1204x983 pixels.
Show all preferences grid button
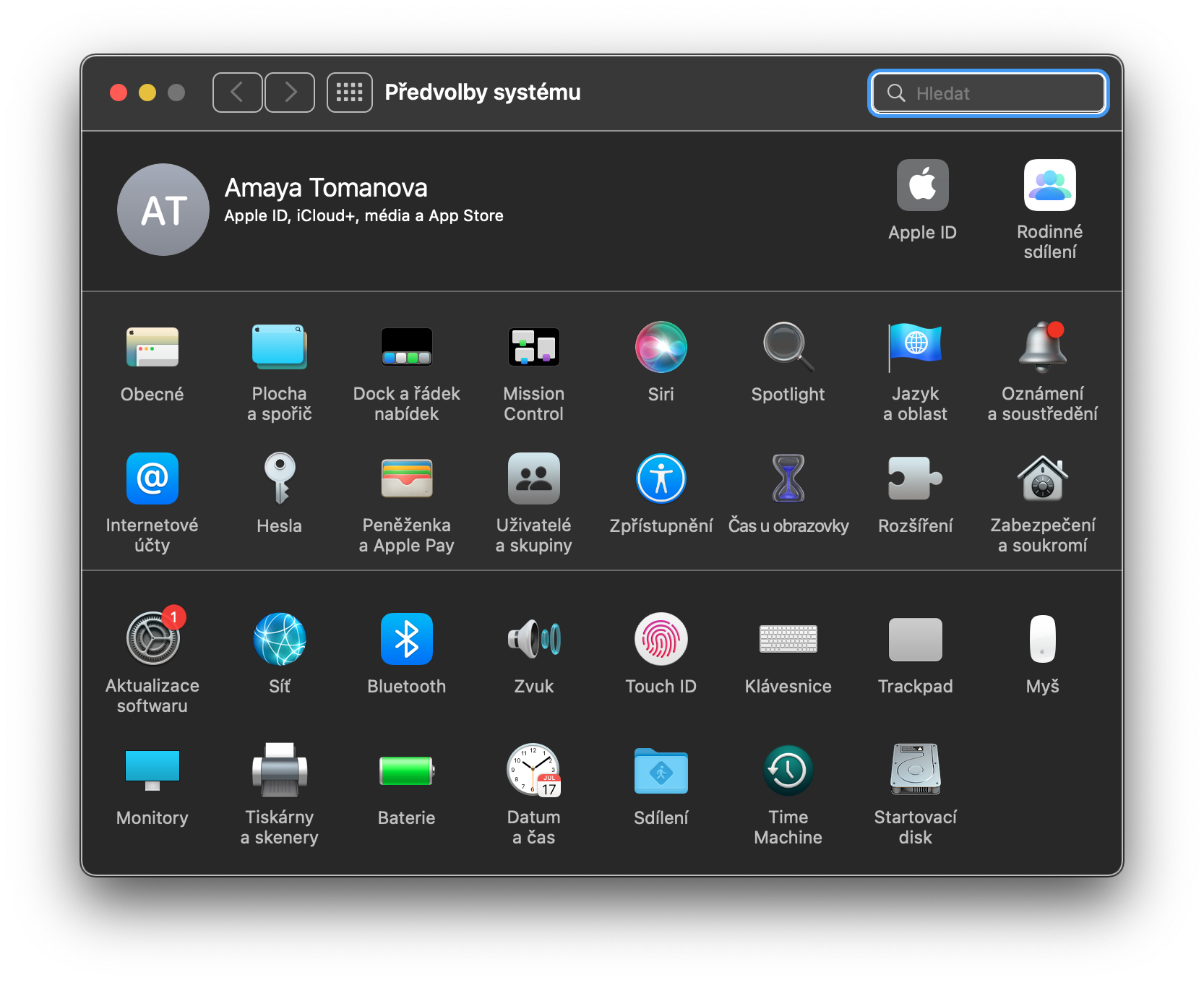(x=350, y=93)
